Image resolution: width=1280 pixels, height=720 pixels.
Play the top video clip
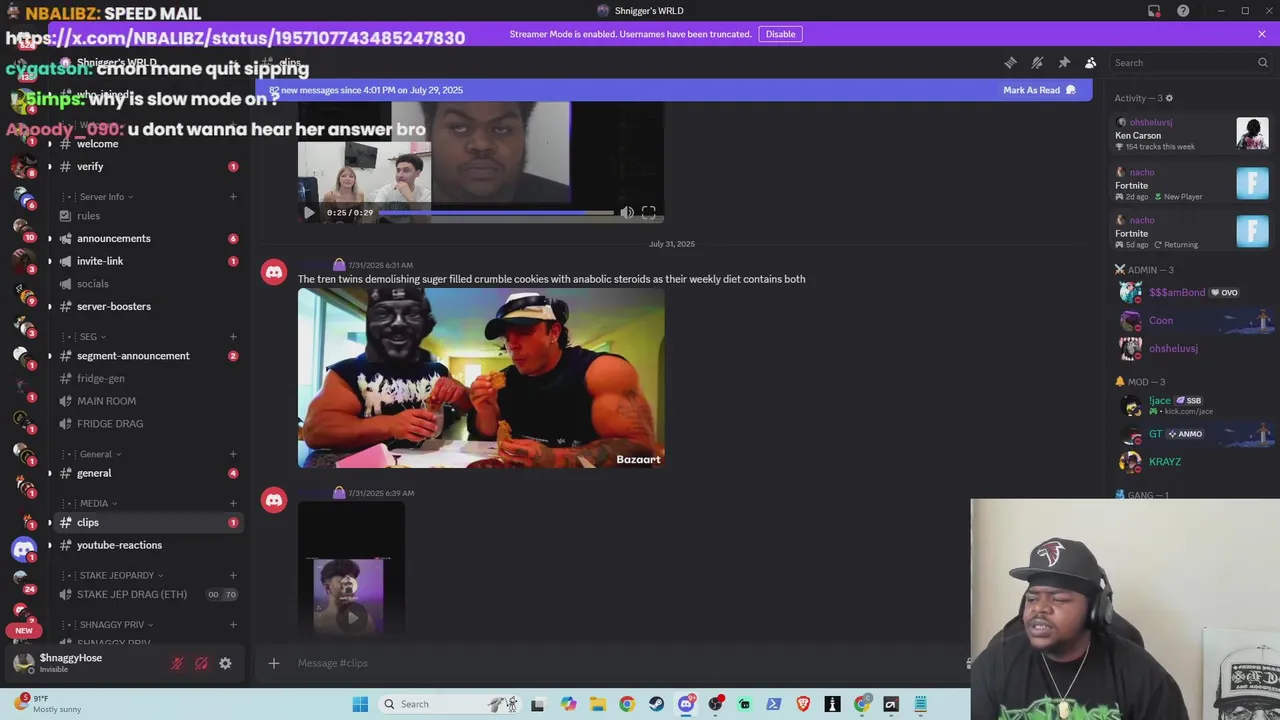[x=309, y=212]
